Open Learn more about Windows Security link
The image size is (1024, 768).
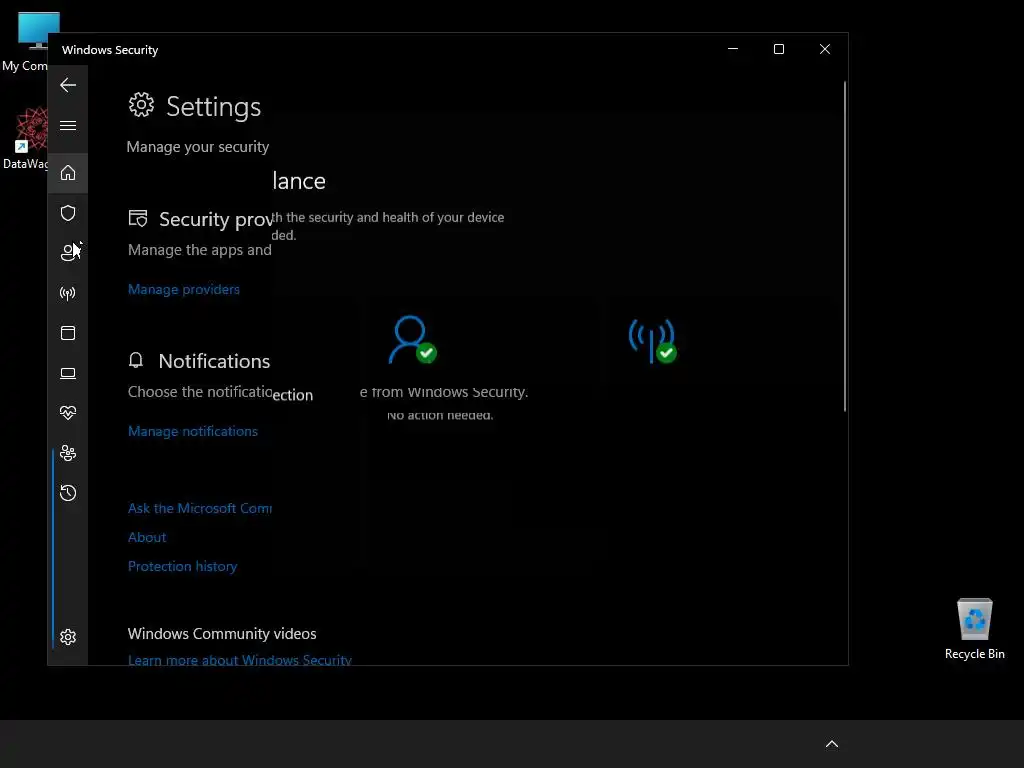point(240,660)
